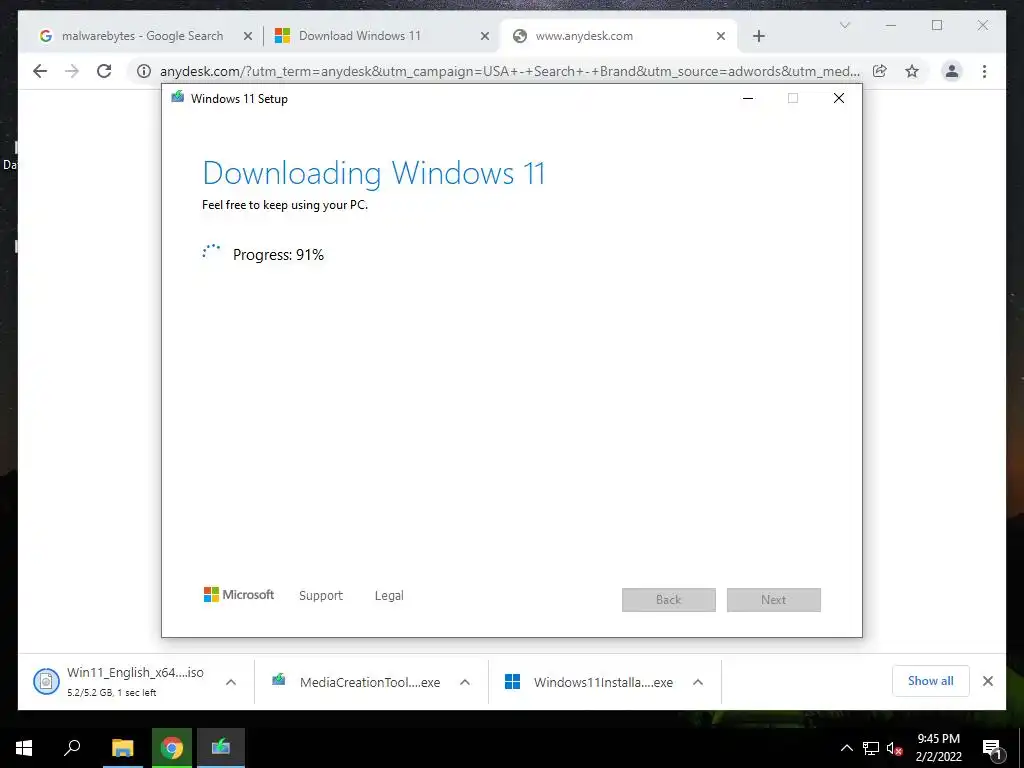Click Chrome's forward arrow

point(72,71)
